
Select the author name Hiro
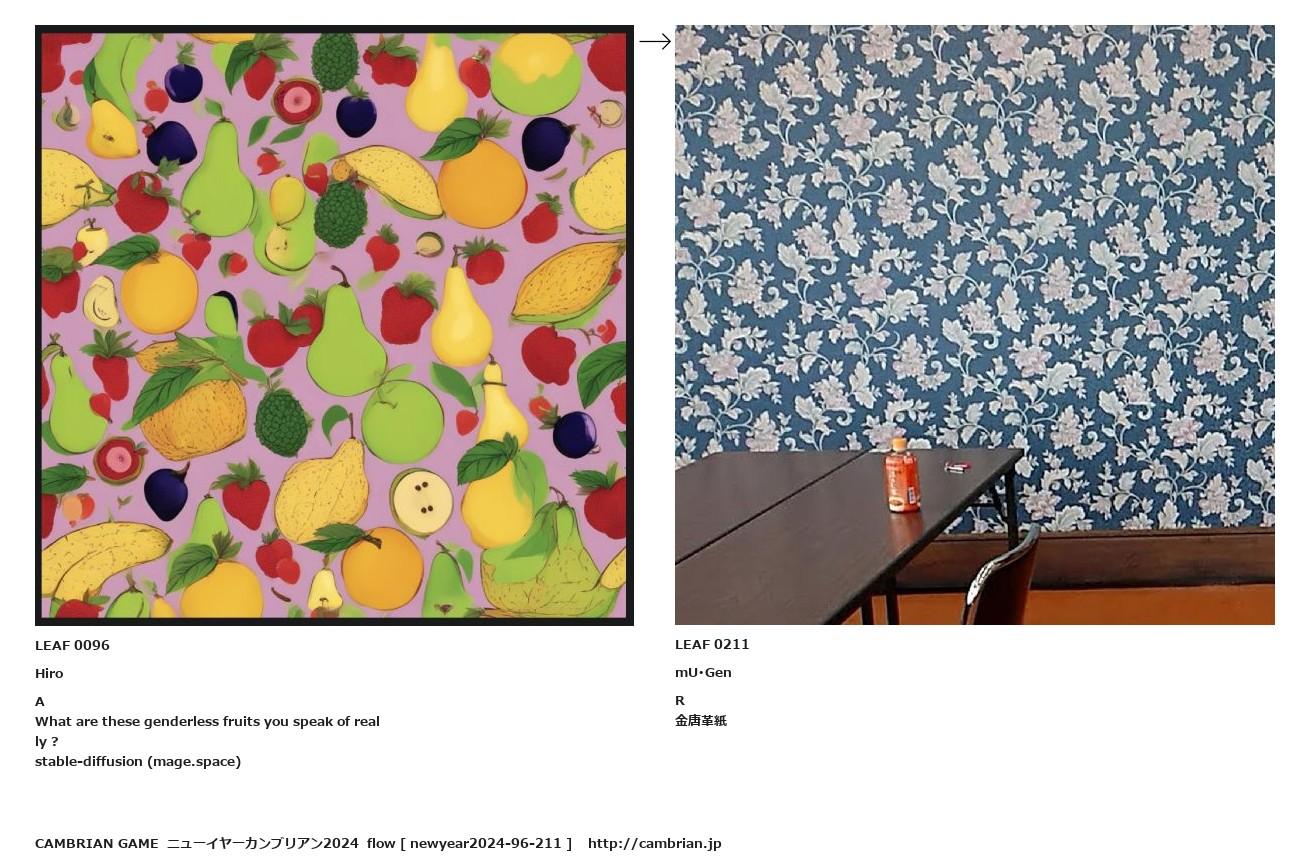click(49, 673)
